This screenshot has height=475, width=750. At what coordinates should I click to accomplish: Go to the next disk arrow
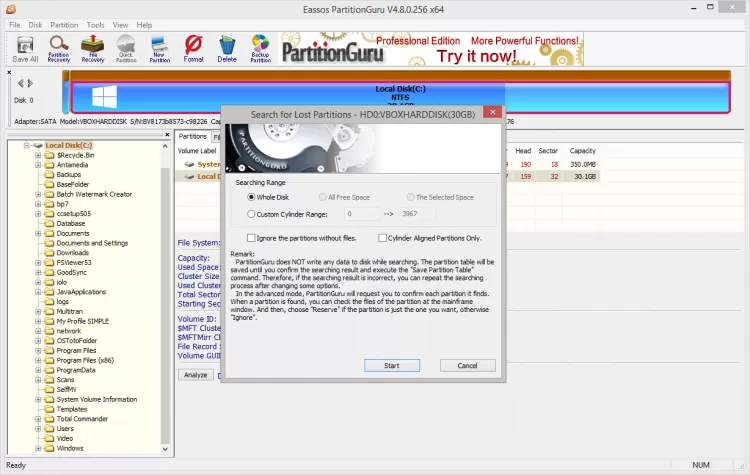tap(30, 83)
